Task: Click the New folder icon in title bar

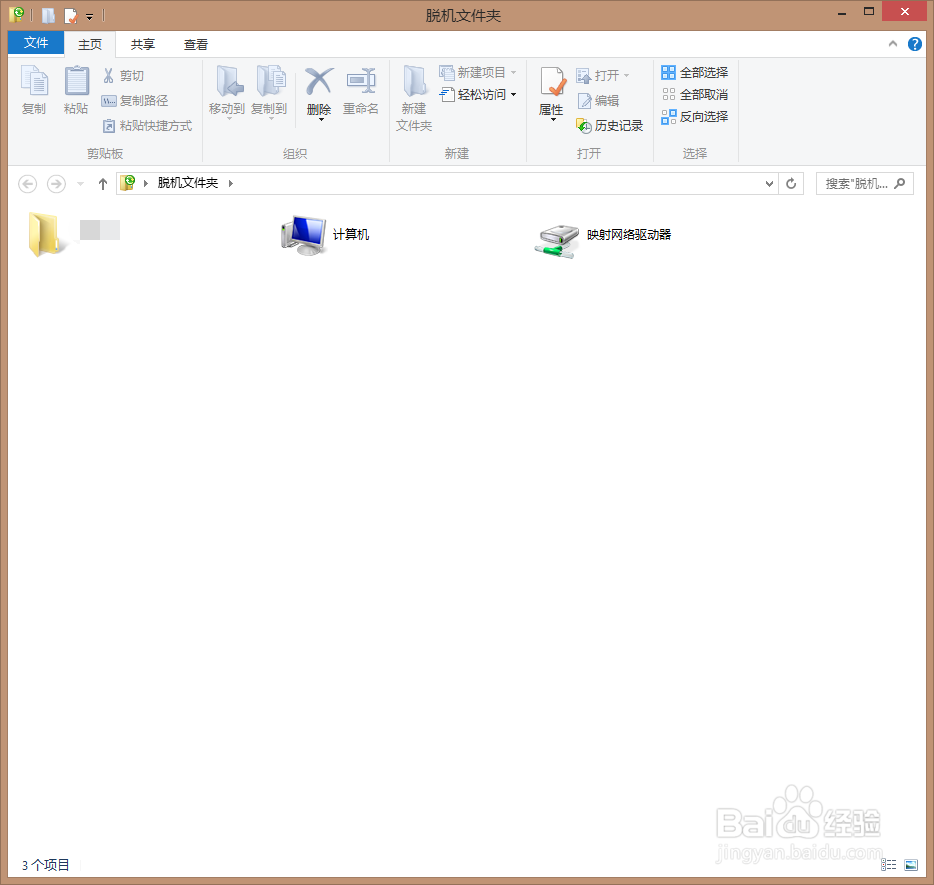Action: pos(48,15)
